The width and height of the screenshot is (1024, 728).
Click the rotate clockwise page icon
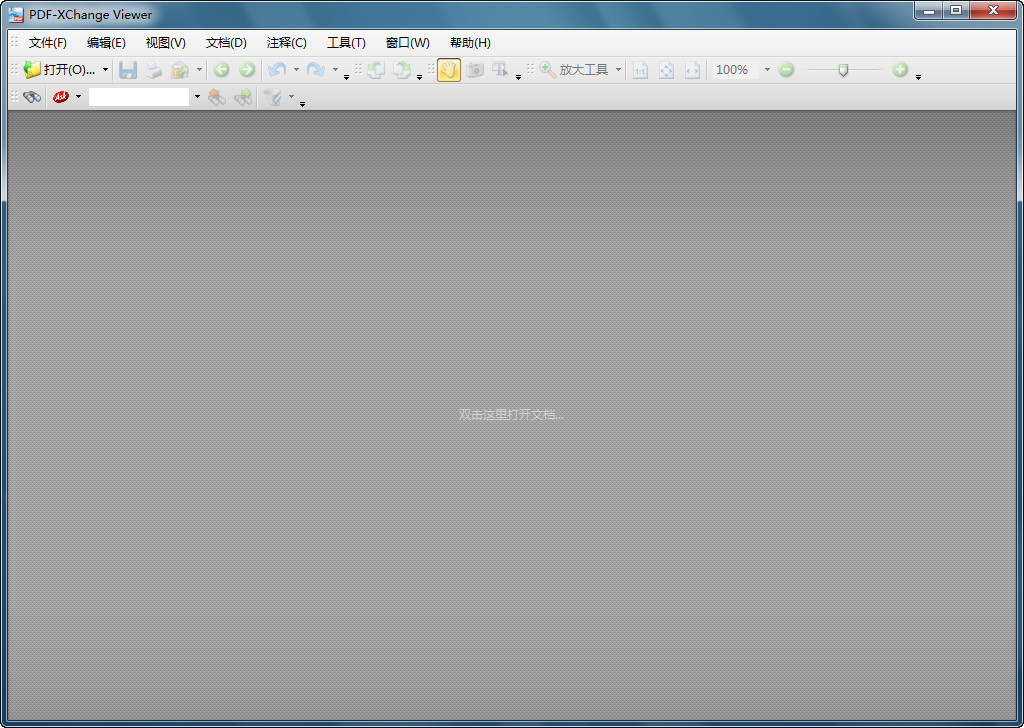pos(401,70)
